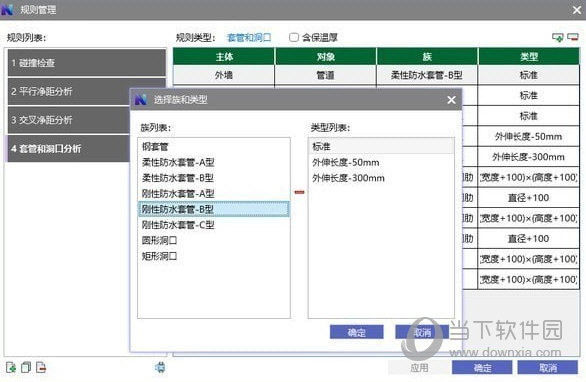The width and height of the screenshot is (586, 382).
Task: Click the 外伸长度-50mm cell in the table
Action: pyautogui.click(x=528, y=136)
